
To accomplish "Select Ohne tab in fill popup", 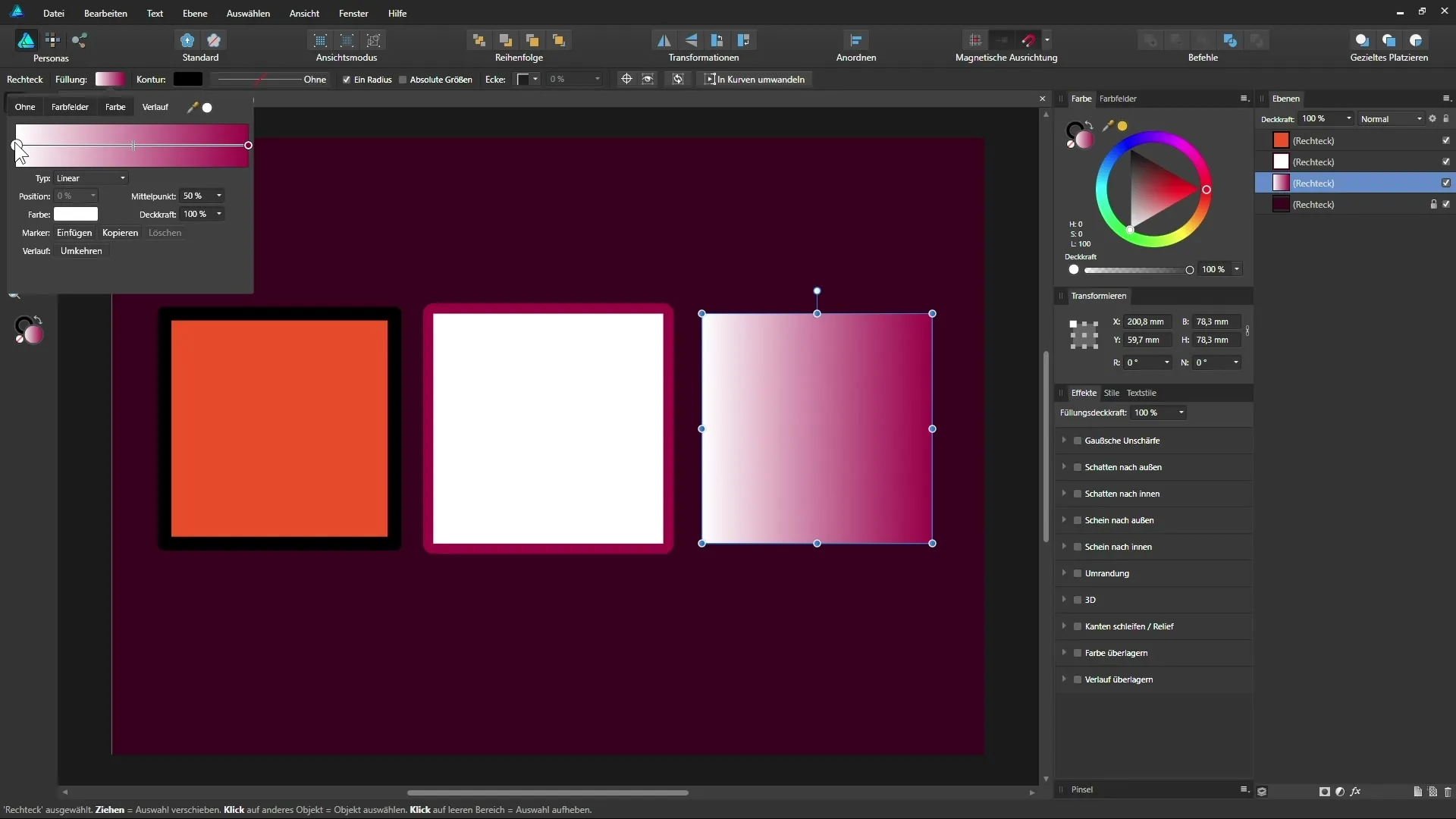I will pyautogui.click(x=25, y=107).
